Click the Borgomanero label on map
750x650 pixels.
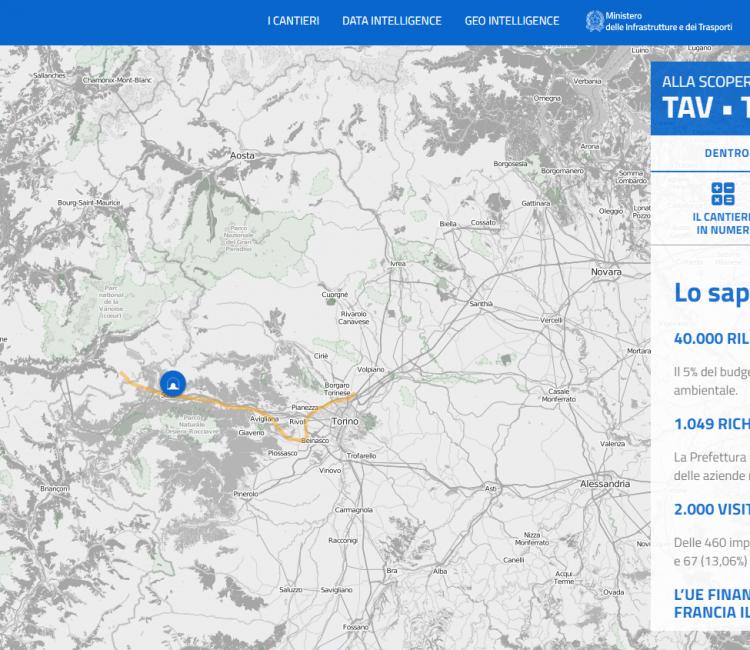(562, 171)
